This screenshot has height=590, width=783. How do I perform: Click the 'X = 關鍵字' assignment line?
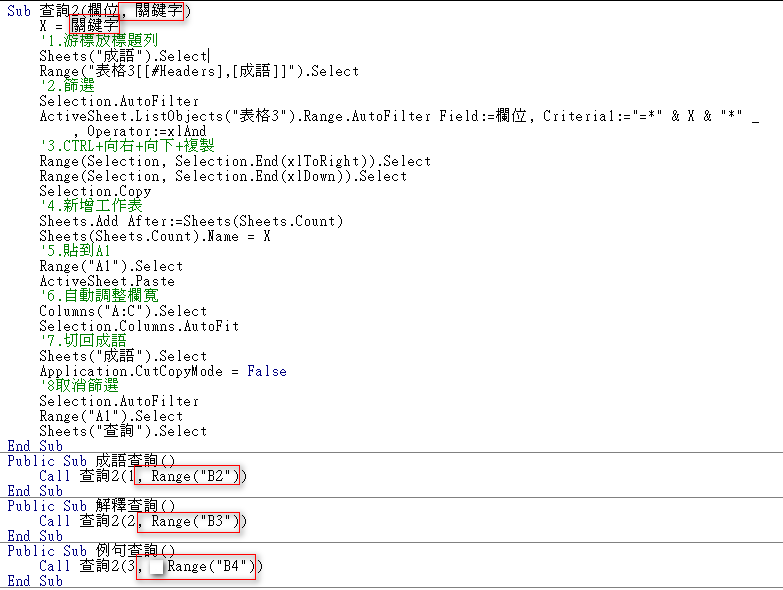(79, 25)
